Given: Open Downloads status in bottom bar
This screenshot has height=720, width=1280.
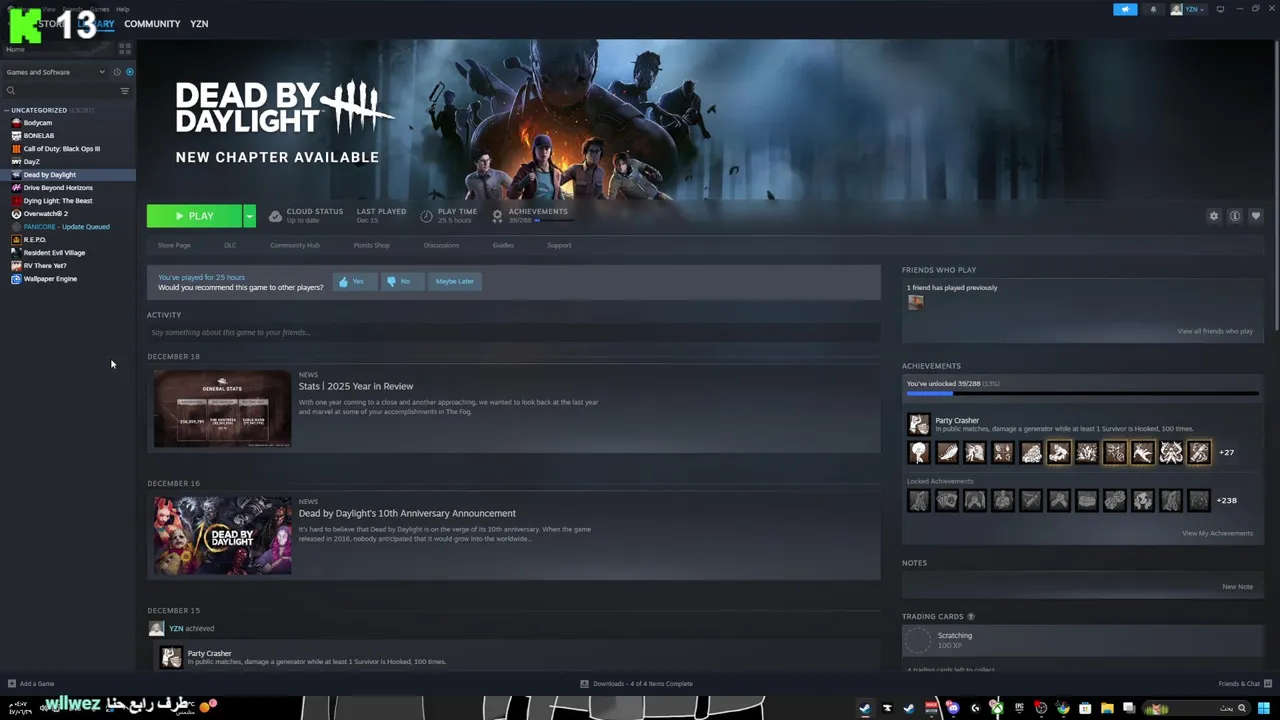Looking at the screenshot, I should [636, 684].
